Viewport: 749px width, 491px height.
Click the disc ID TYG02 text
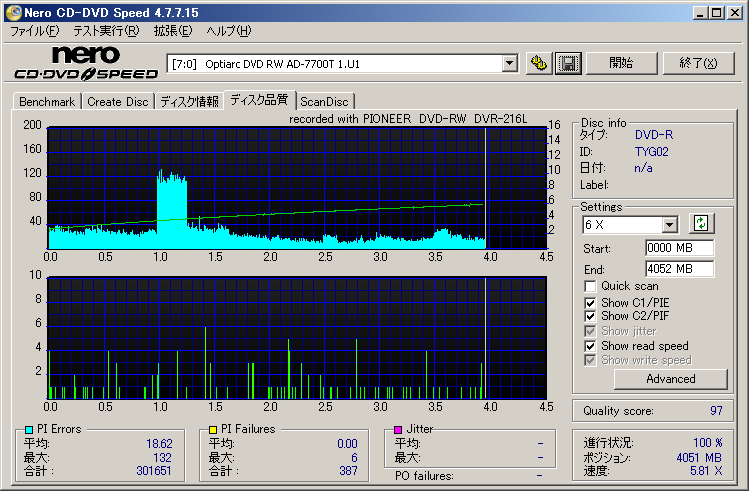(652, 152)
